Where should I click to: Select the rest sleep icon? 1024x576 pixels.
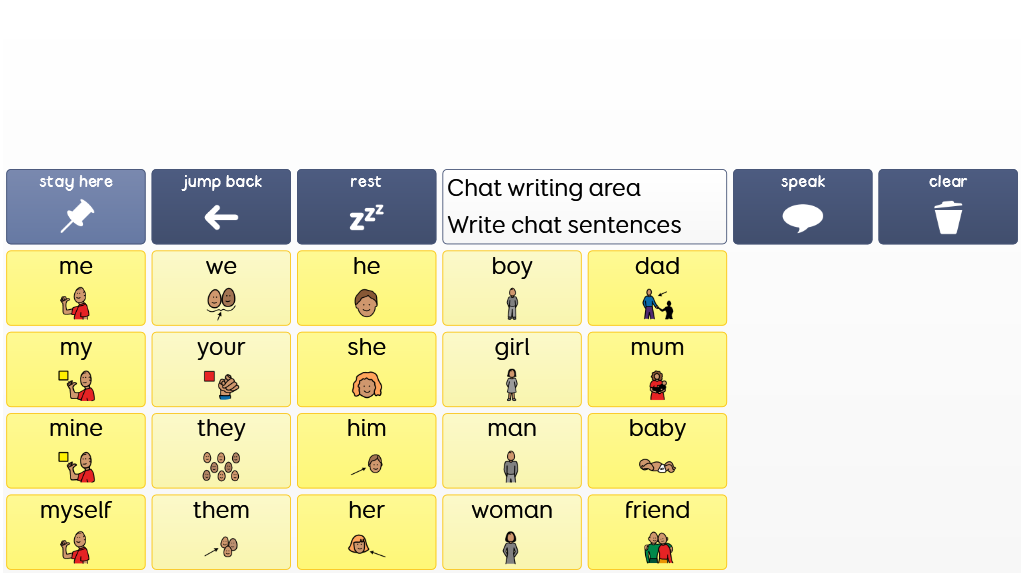click(366, 206)
